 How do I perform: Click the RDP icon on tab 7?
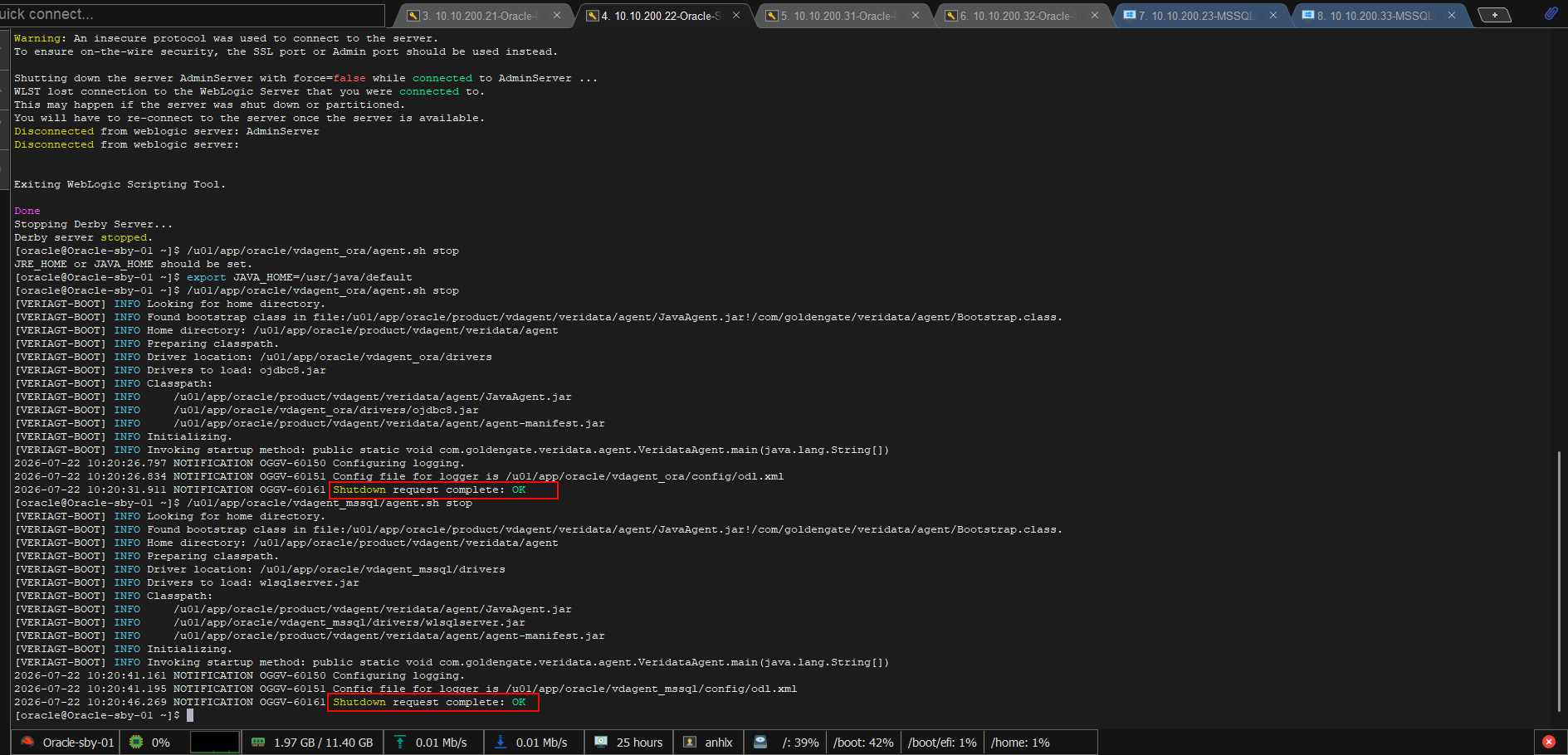click(1129, 15)
